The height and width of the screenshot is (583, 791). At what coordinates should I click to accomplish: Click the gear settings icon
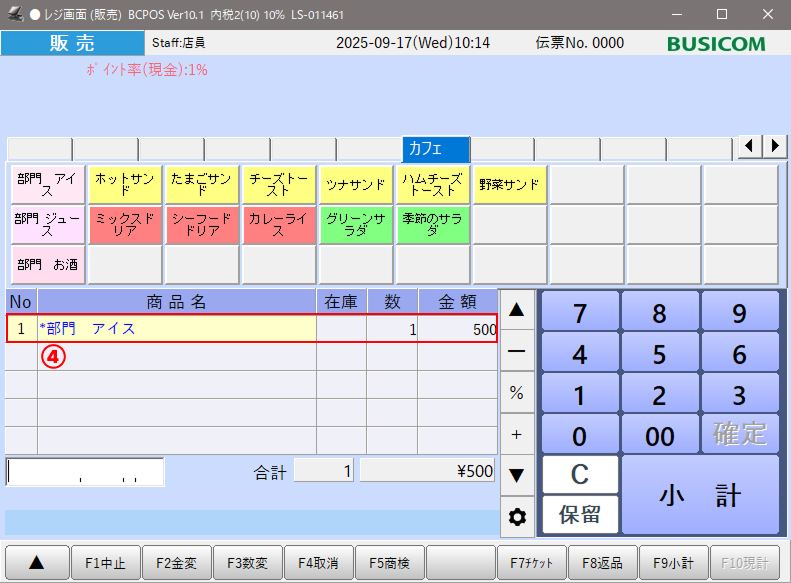coord(517,517)
